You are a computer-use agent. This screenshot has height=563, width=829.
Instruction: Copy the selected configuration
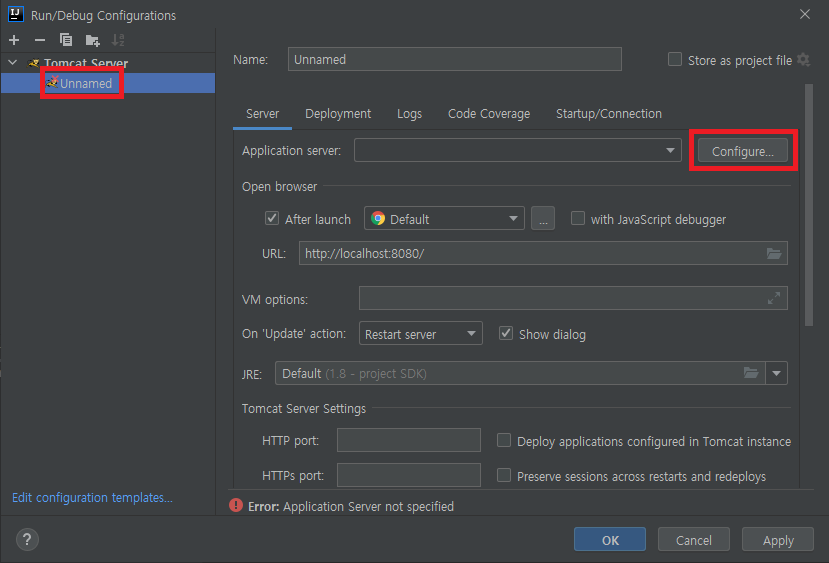pos(66,40)
